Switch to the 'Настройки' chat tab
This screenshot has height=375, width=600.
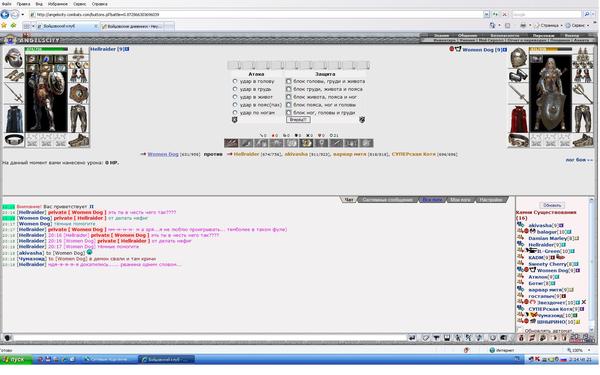coord(491,200)
